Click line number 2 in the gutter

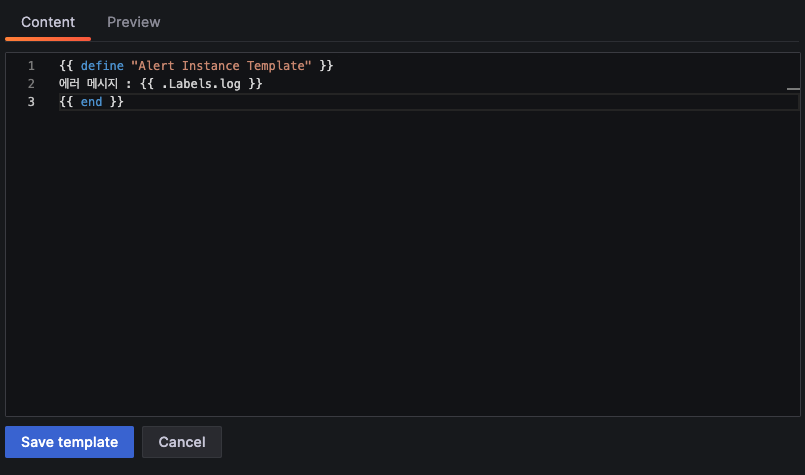[31, 84]
